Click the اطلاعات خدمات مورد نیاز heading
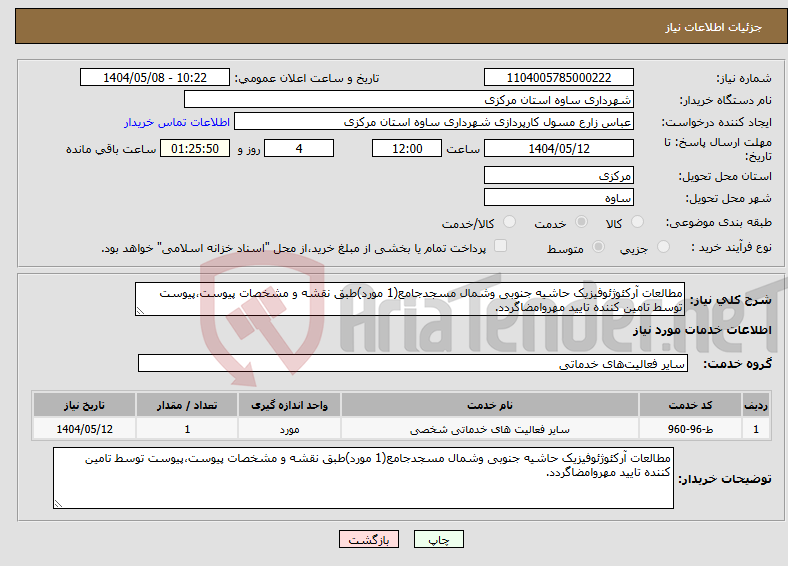The height and width of the screenshot is (566, 788). pos(702,330)
